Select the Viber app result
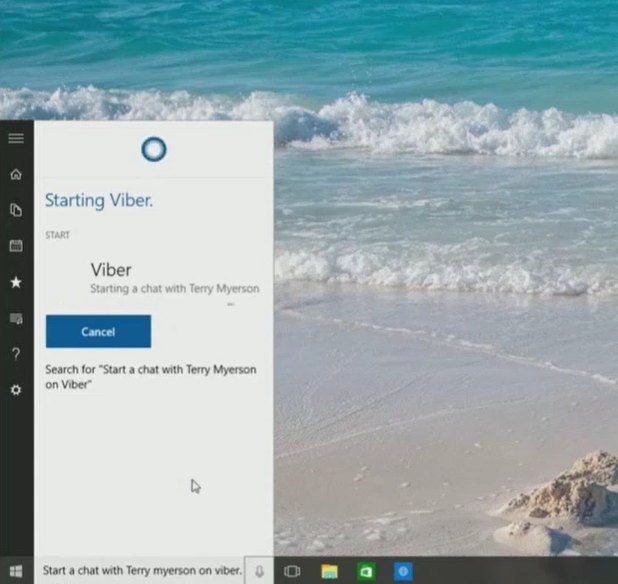Image resolution: width=618 pixels, height=584 pixels. (153, 278)
